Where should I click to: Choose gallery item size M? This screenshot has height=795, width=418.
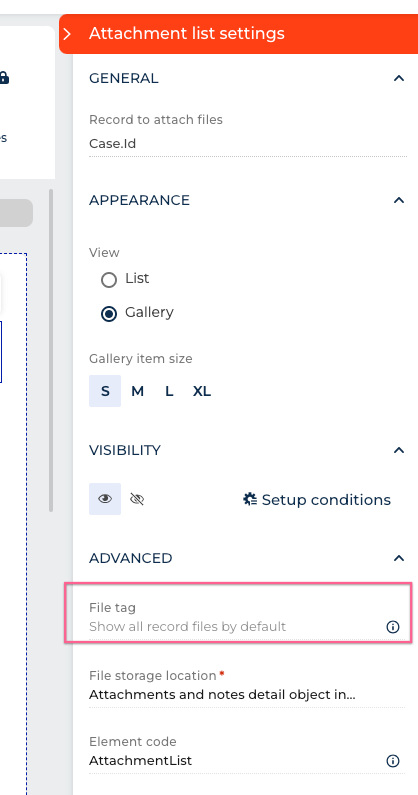point(137,391)
